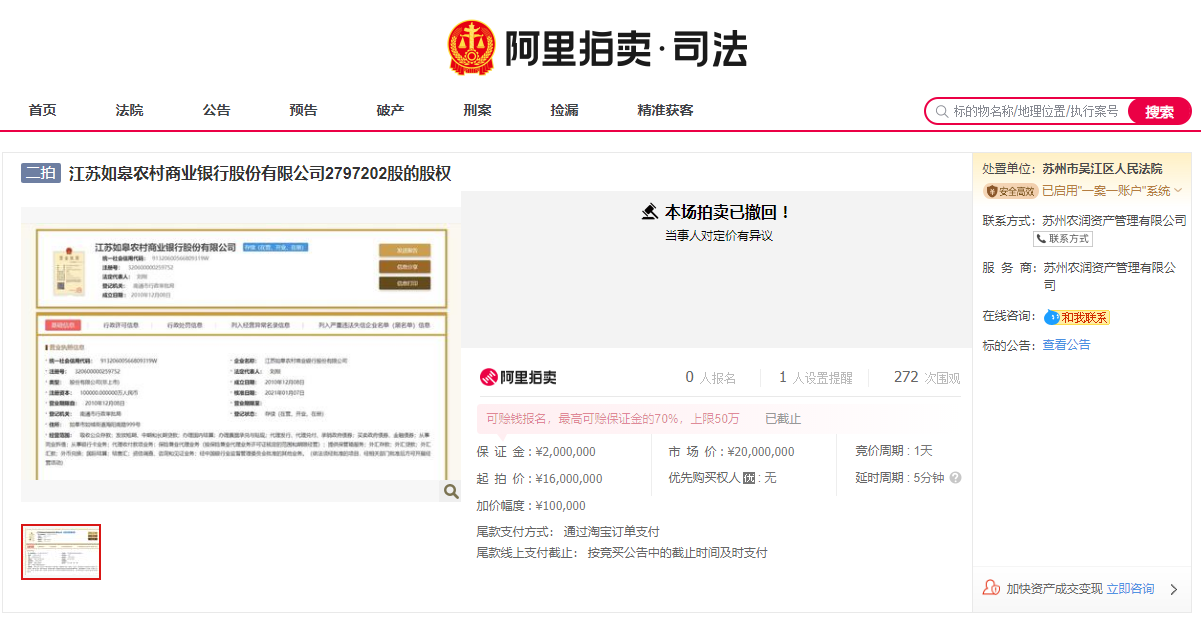This screenshot has width=1201, height=620.
Task: Zoom the property image with magnifier icon
Action: pos(451,491)
